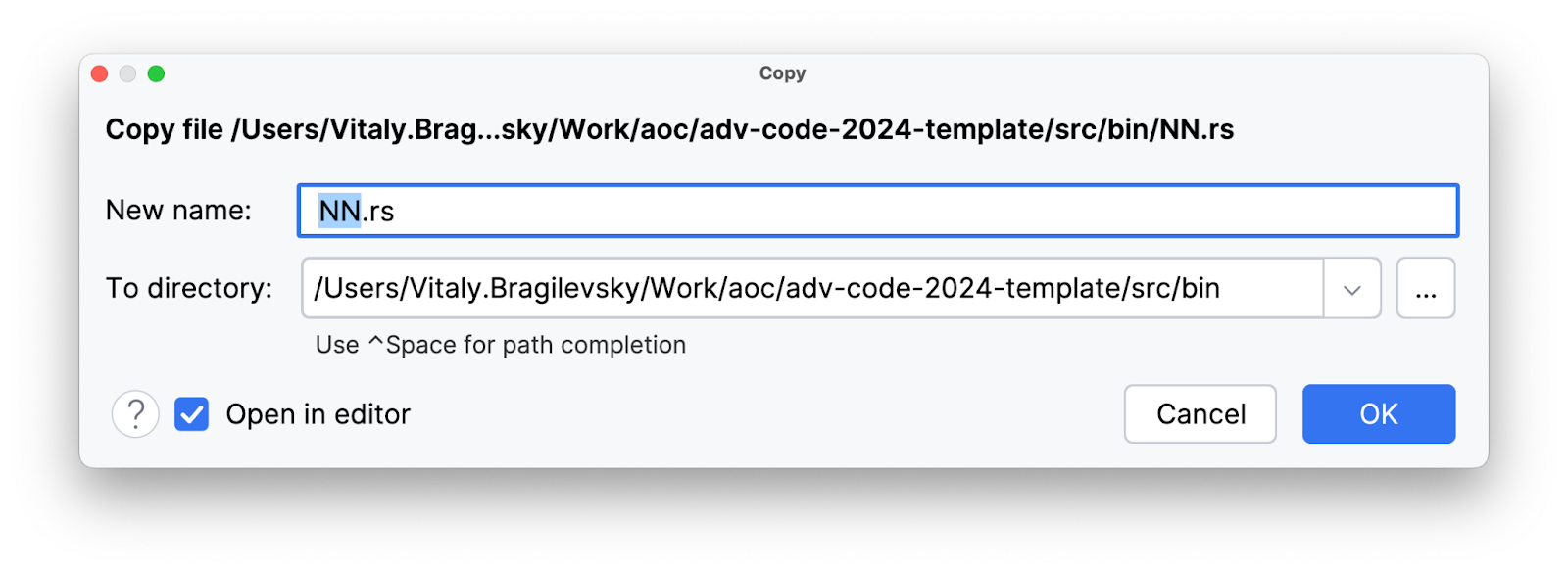Viewport: 1568px width, 573px height.
Task: Uncheck the Open in editor checkbox
Action: (192, 414)
